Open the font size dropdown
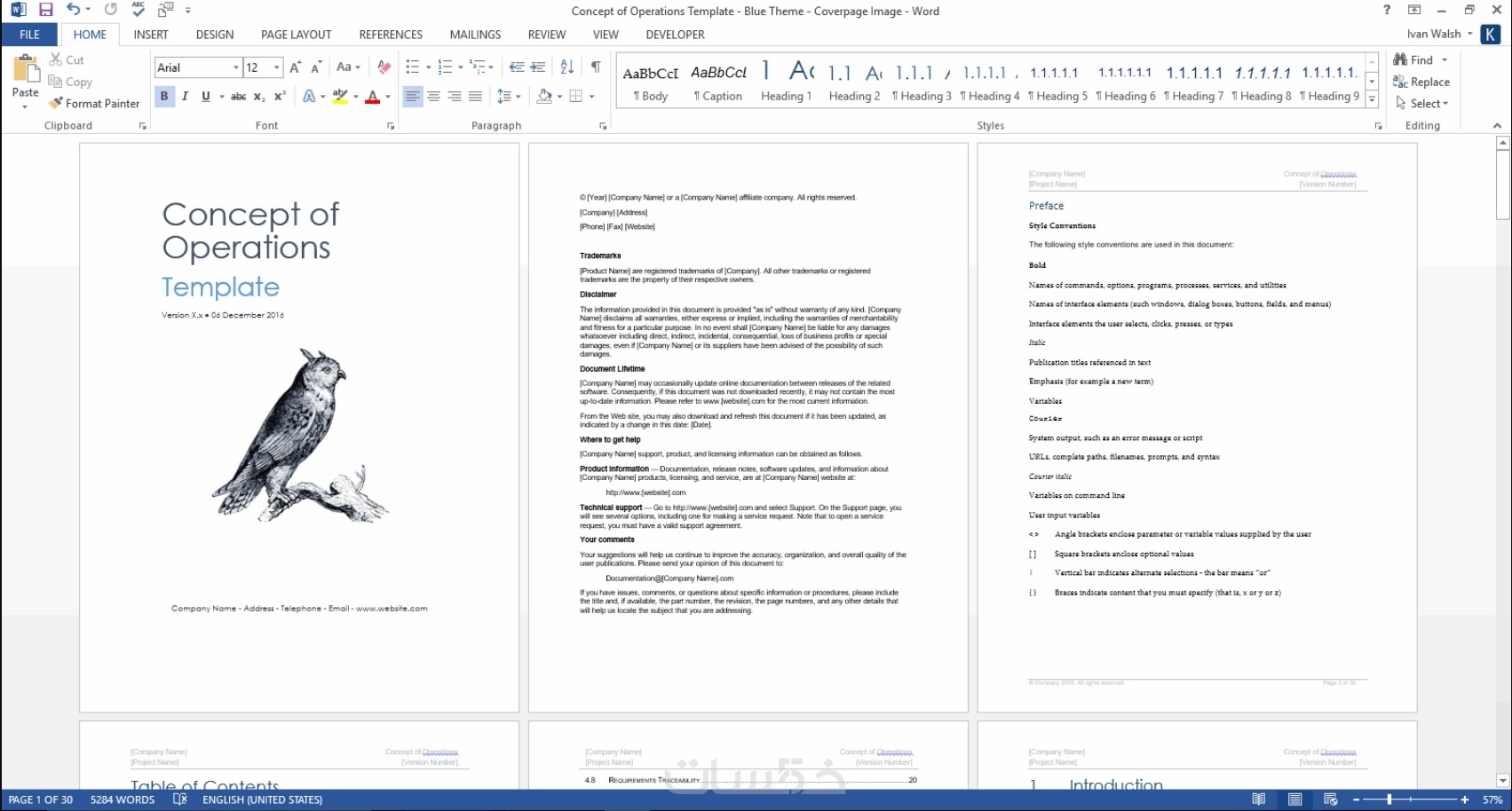The height and width of the screenshot is (811, 1512). point(277,67)
